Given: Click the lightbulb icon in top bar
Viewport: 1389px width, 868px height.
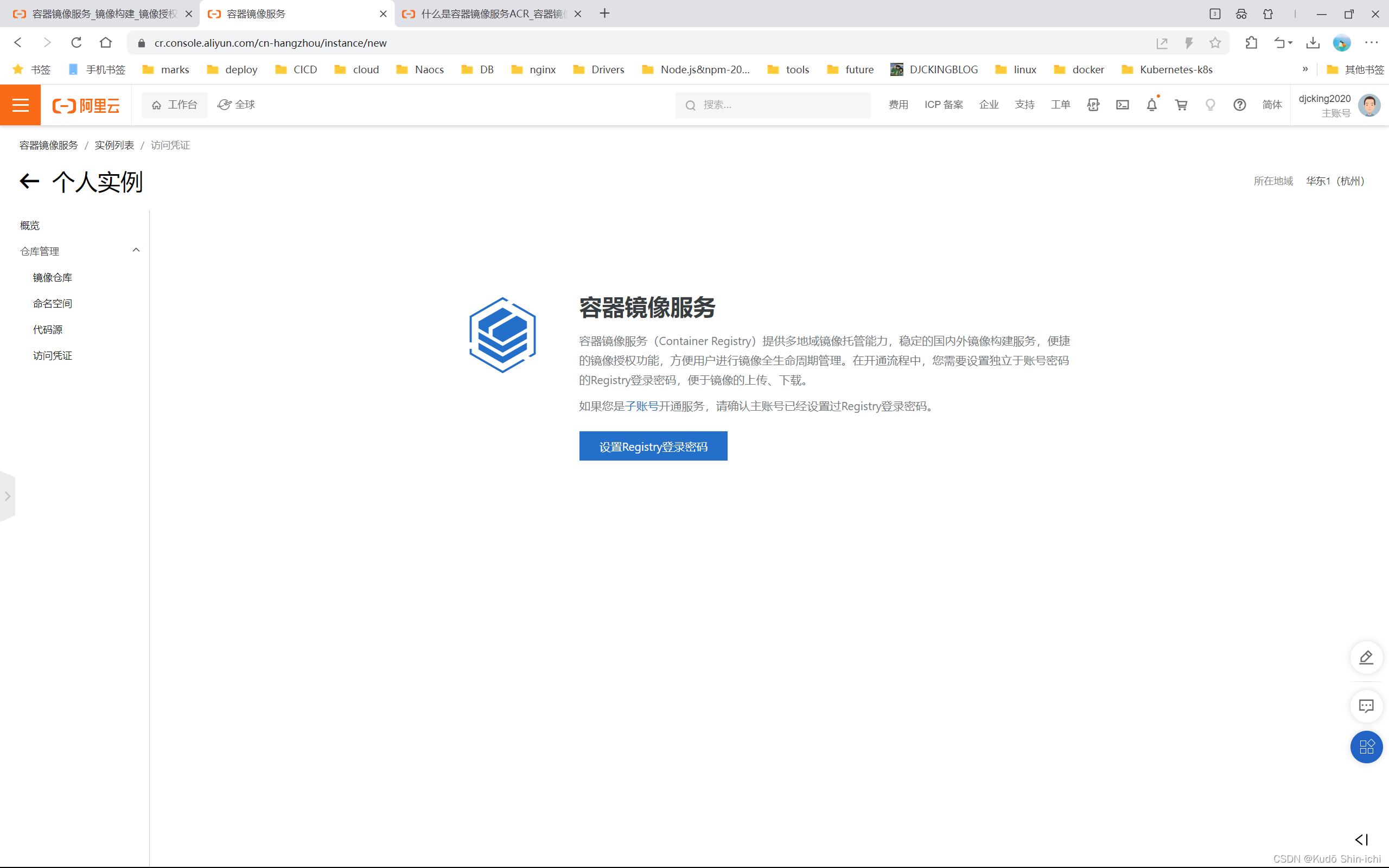Looking at the screenshot, I should [1210, 105].
